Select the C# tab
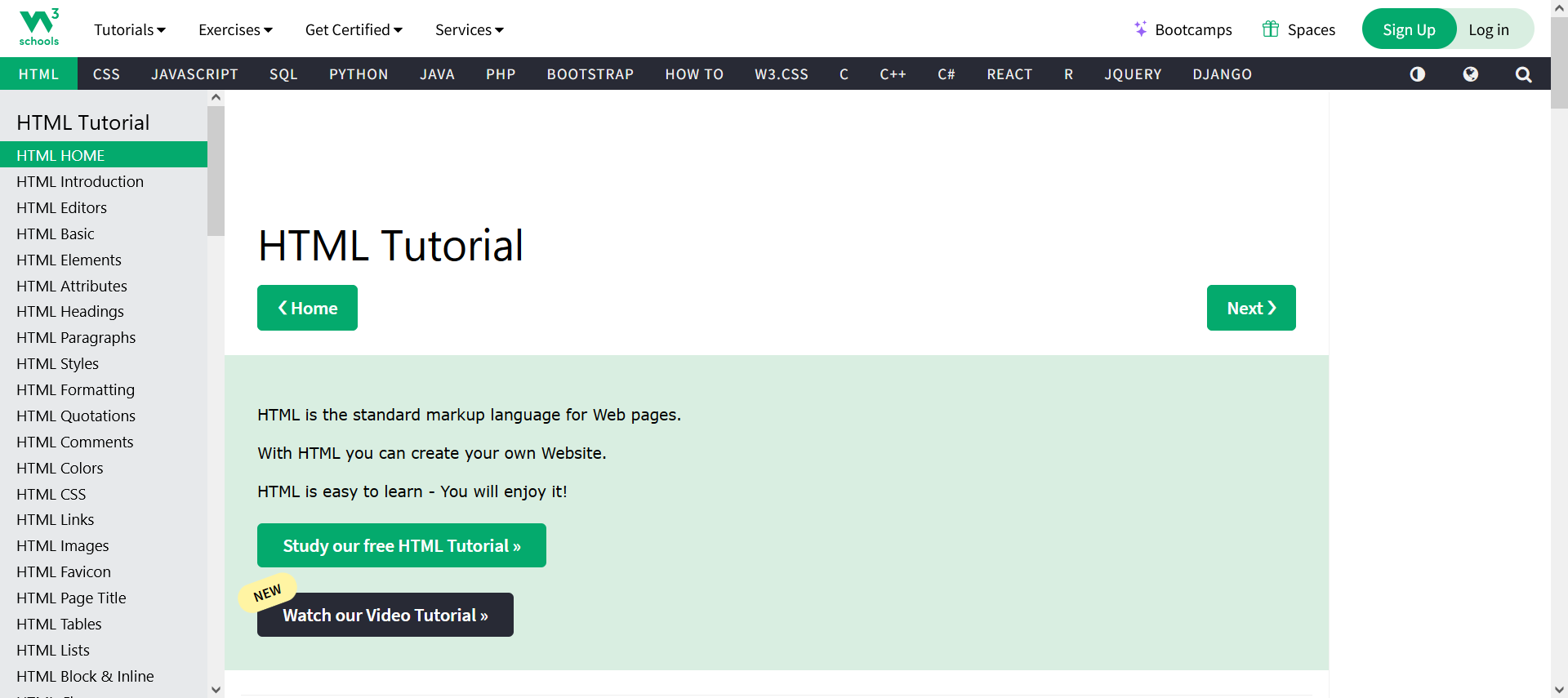The image size is (1568, 698). 947,73
